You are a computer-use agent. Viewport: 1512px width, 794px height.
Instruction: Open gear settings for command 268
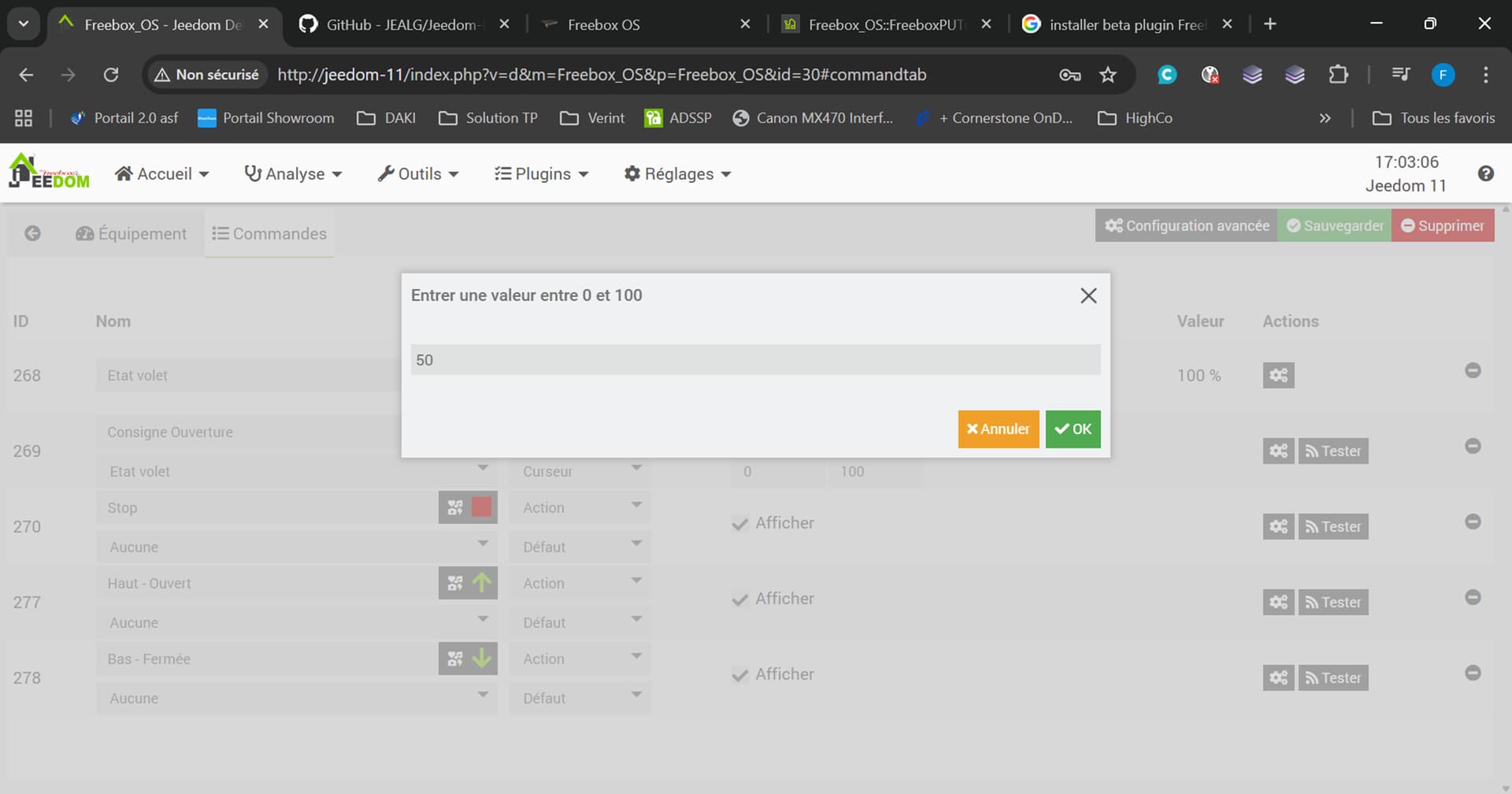(x=1278, y=376)
